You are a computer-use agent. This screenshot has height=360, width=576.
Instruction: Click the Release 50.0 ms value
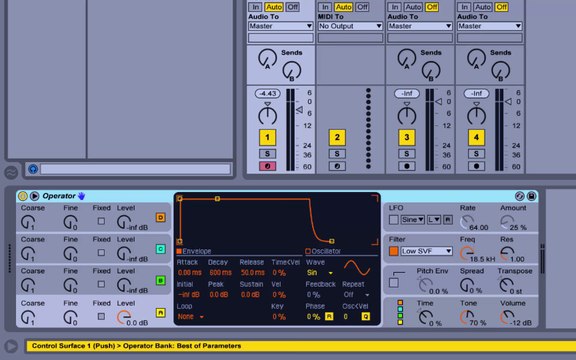pos(252,273)
